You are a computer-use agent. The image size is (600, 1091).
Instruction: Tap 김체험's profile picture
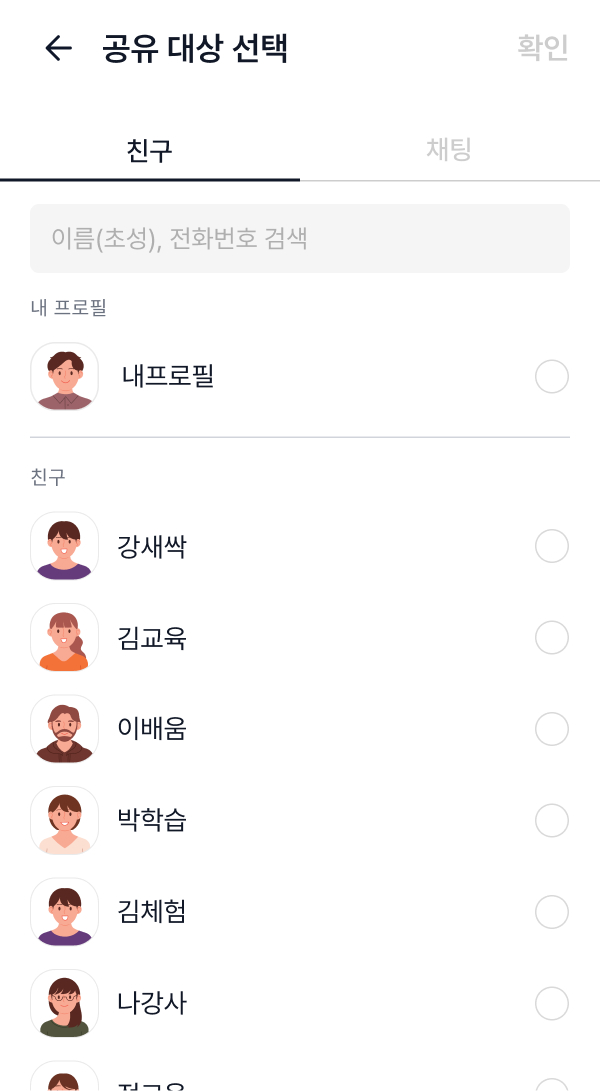pos(64,911)
